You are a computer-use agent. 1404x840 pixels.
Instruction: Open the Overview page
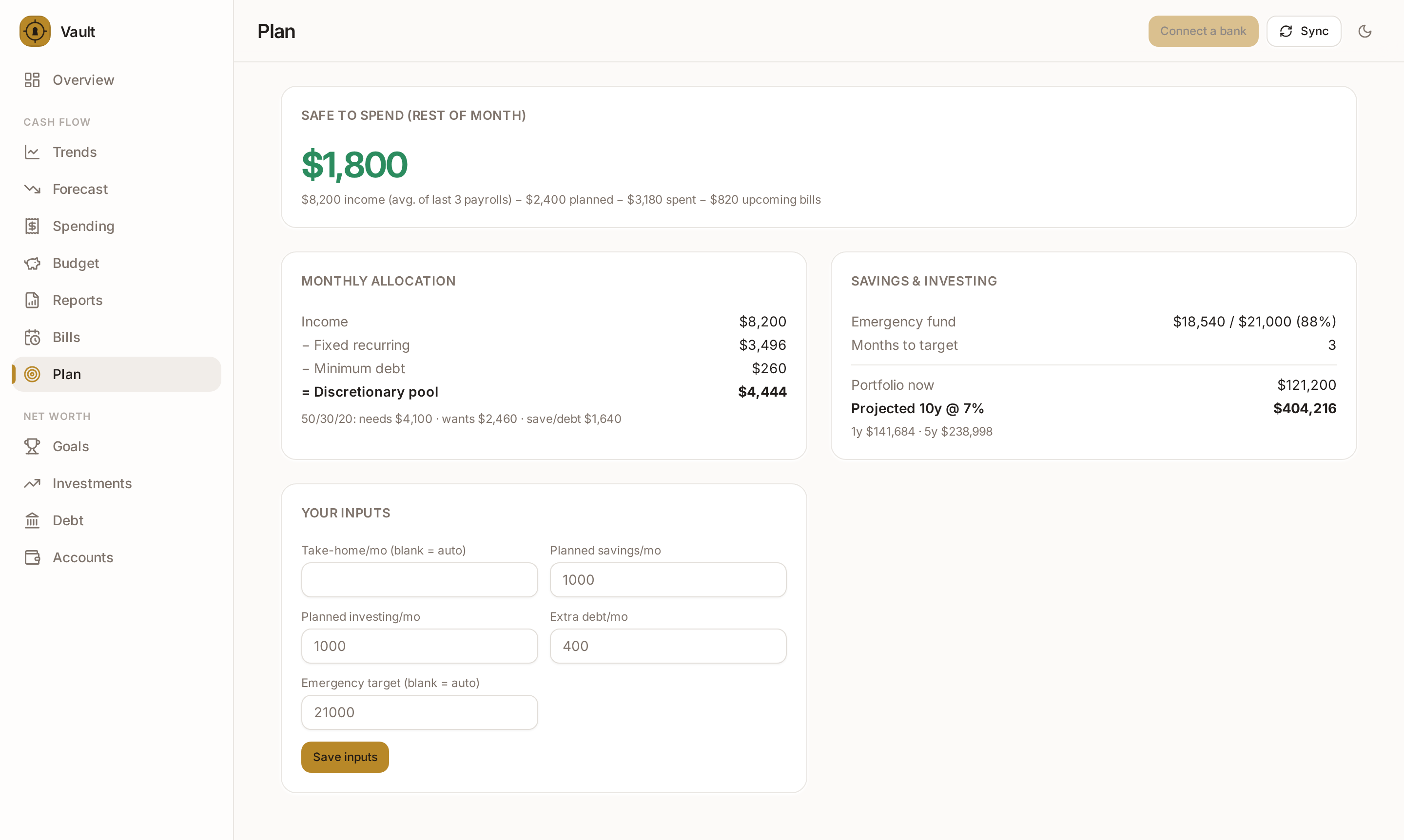(x=116, y=80)
